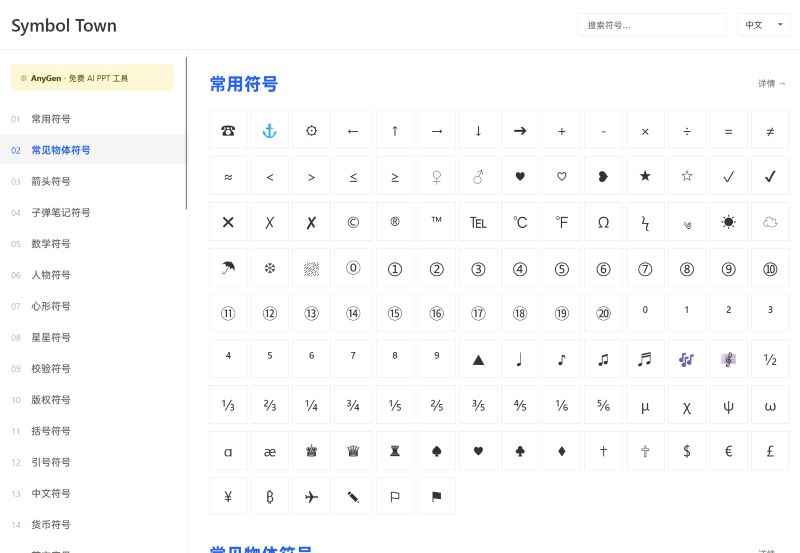Copy the cloud symbol
The height and width of the screenshot is (553, 800).
tap(770, 222)
